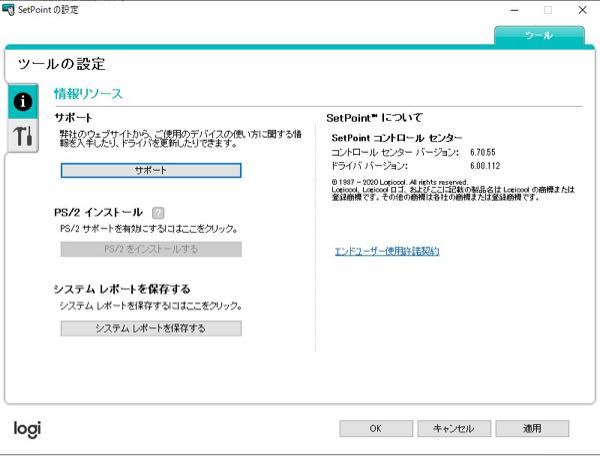The image size is (600, 456).
Task: Click the PS/2 install help question icon
Action: (158, 213)
